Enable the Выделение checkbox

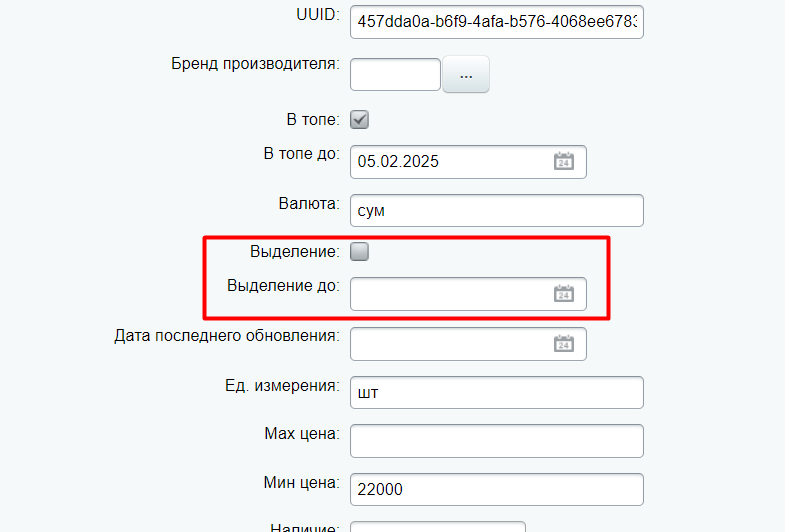point(359,251)
